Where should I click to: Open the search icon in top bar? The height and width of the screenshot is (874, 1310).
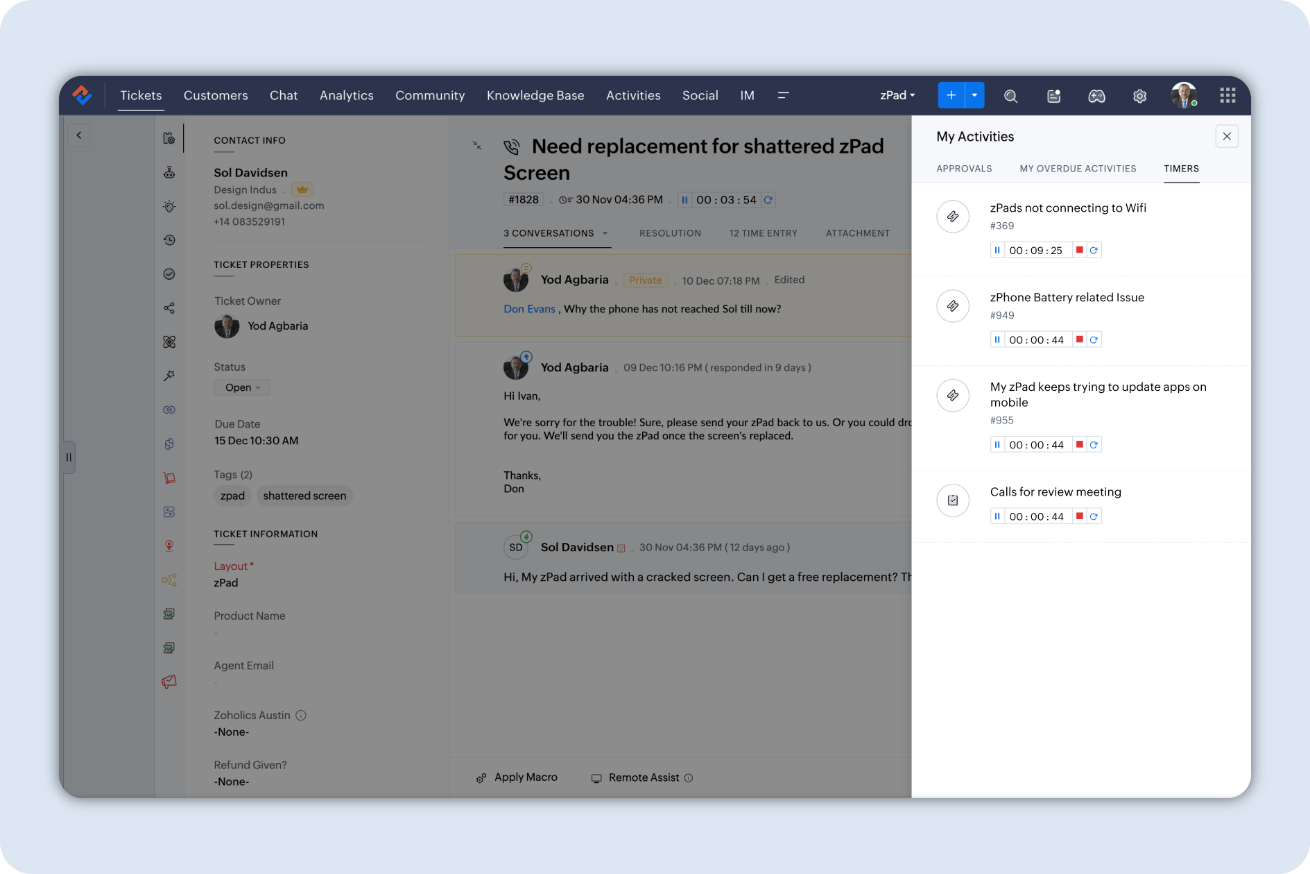(1010, 96)
